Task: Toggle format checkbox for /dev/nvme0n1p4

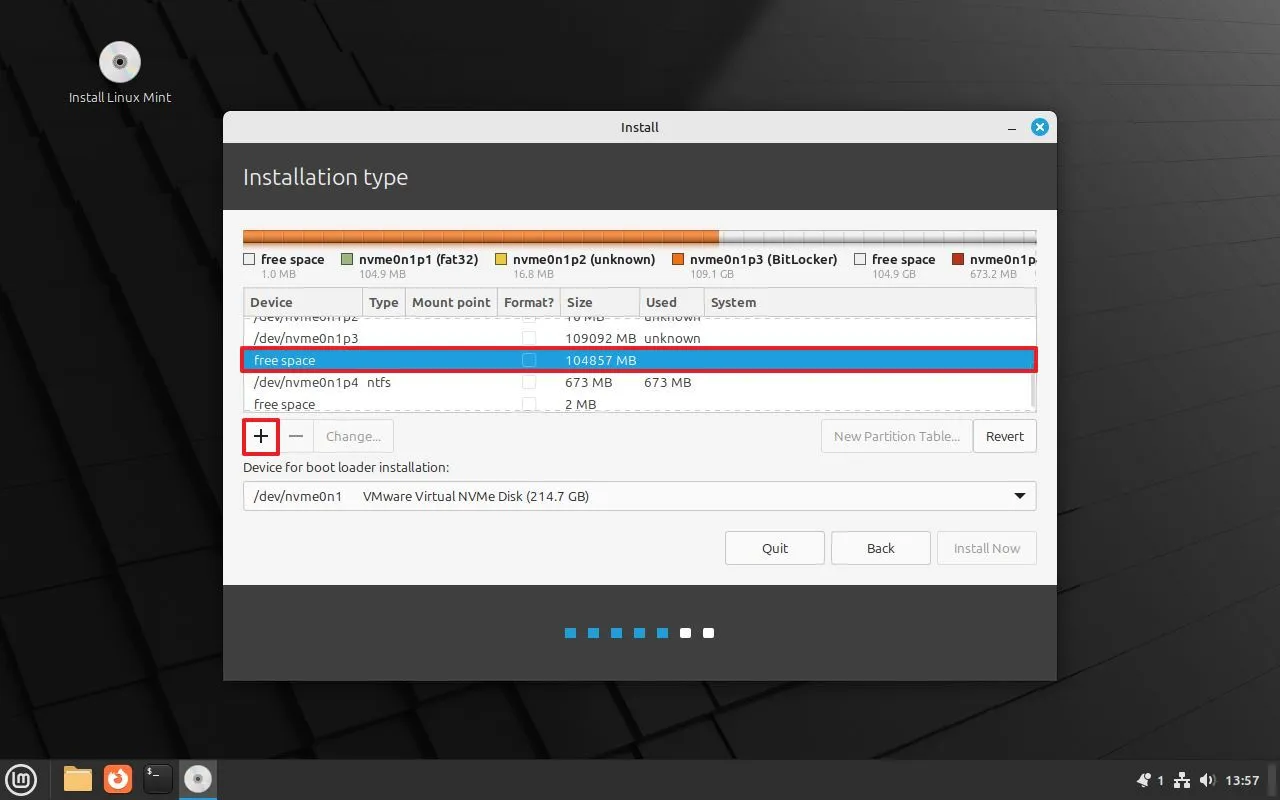Action: 529,382
